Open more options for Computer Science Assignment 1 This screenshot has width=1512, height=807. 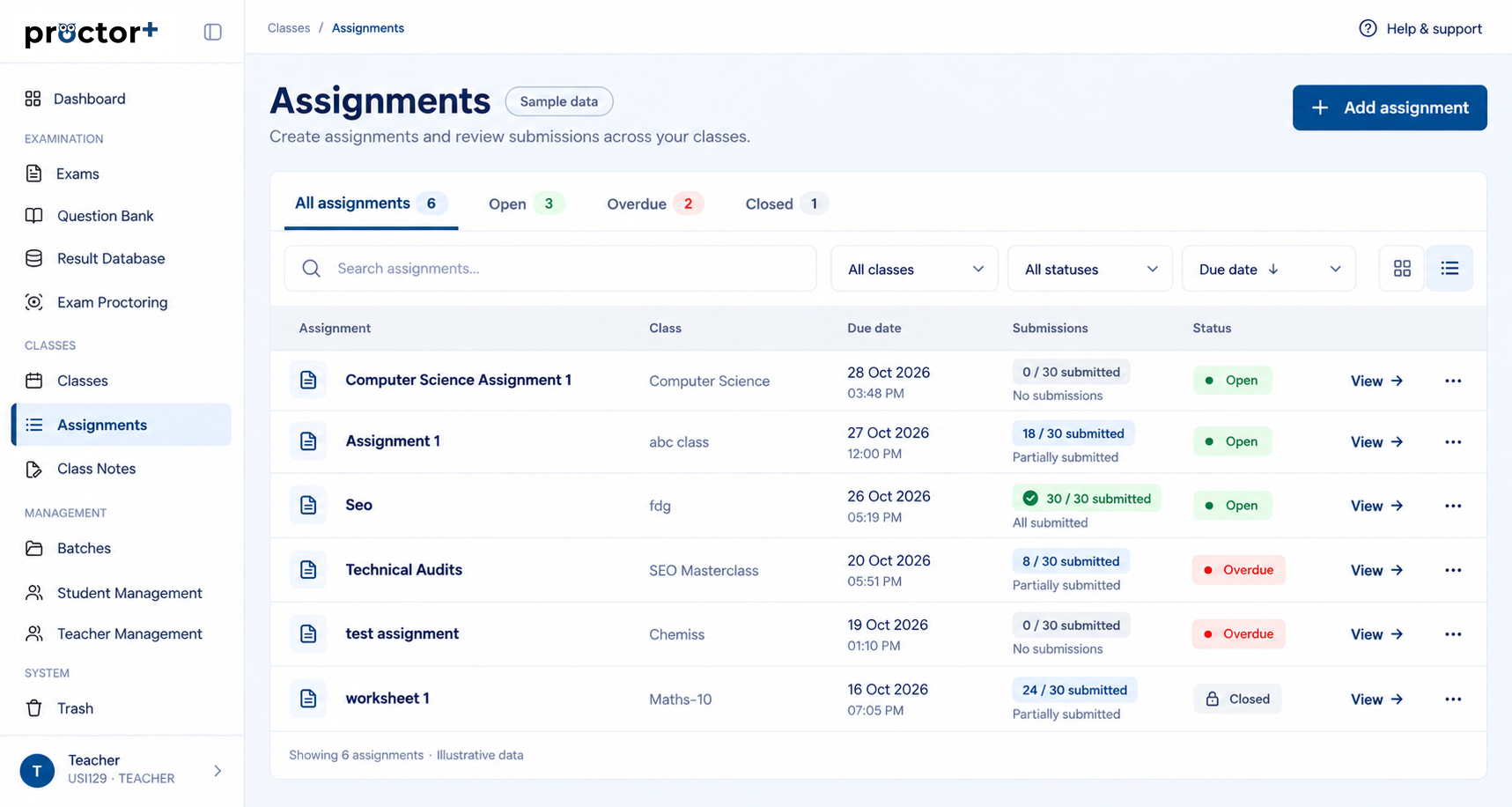pos(1453,381)
